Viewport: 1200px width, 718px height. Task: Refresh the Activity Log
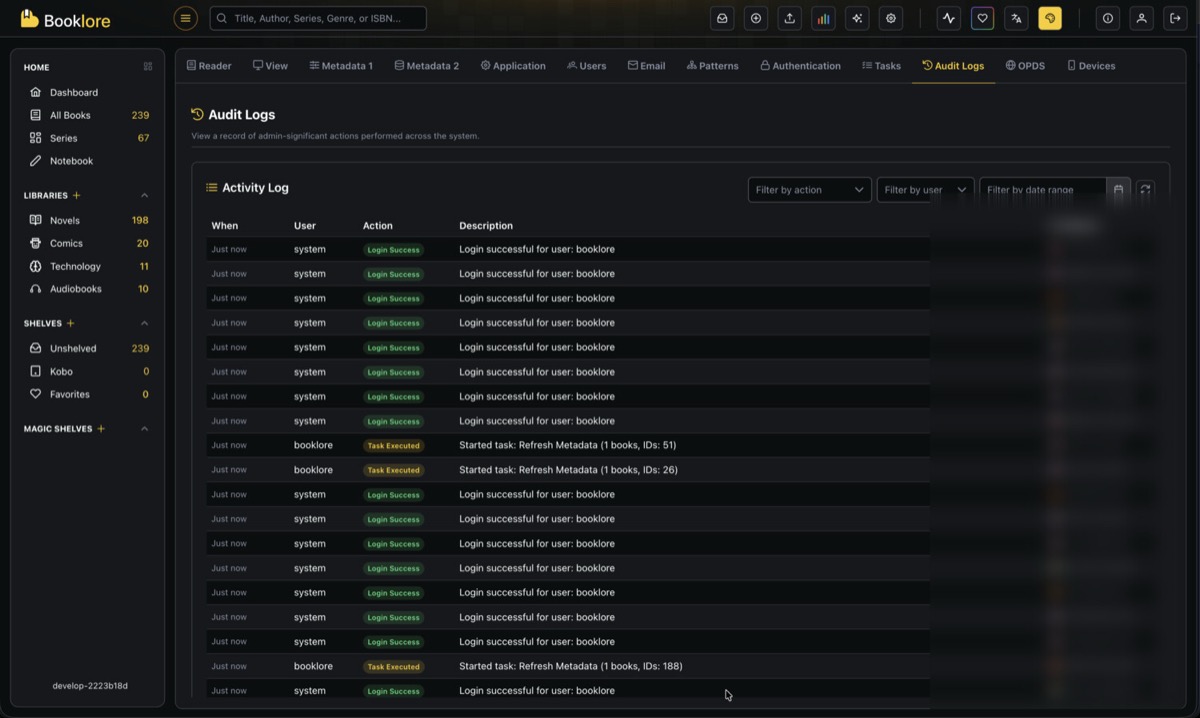click(1145, 189)
